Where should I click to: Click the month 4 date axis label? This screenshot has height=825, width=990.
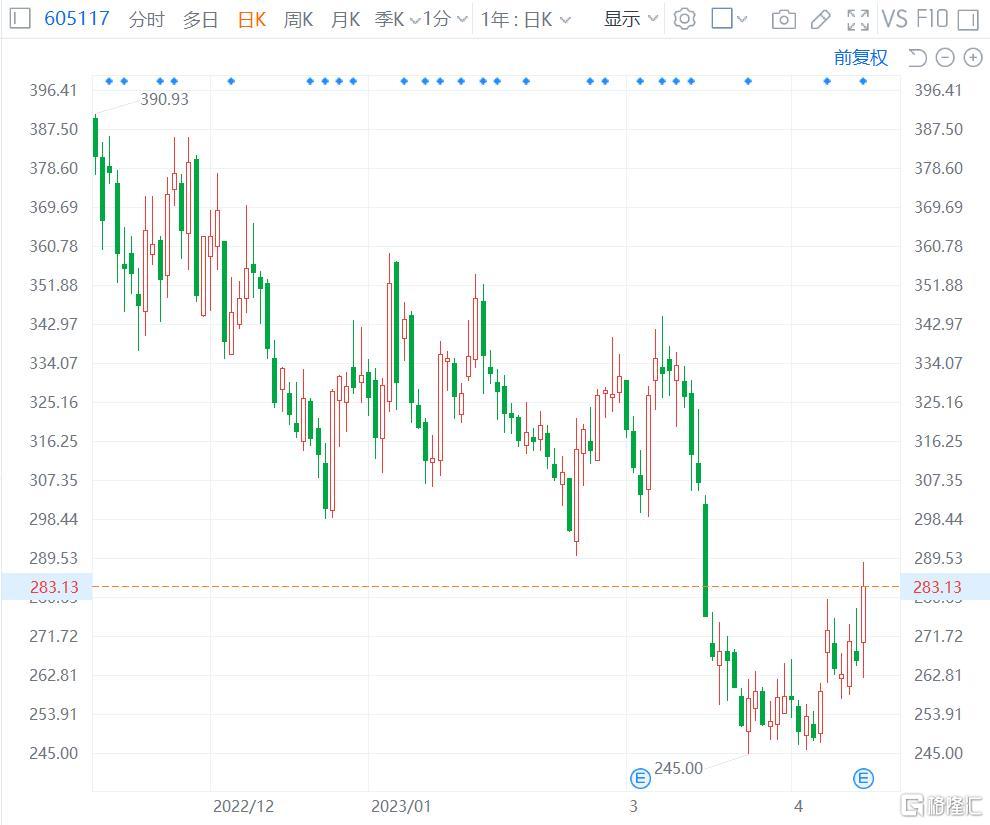pyautogui.click(x=799, y=806)
